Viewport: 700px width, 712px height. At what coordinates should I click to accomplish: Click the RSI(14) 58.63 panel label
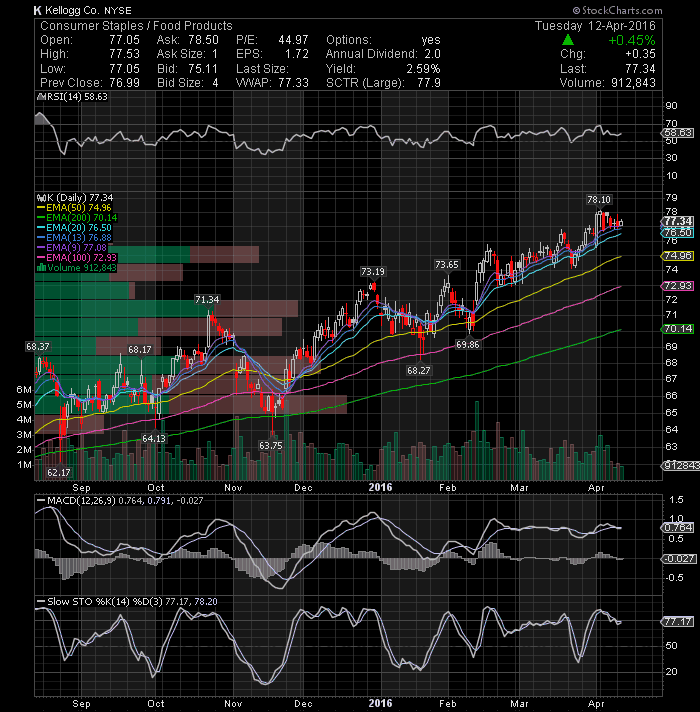[x=72, y=97]
